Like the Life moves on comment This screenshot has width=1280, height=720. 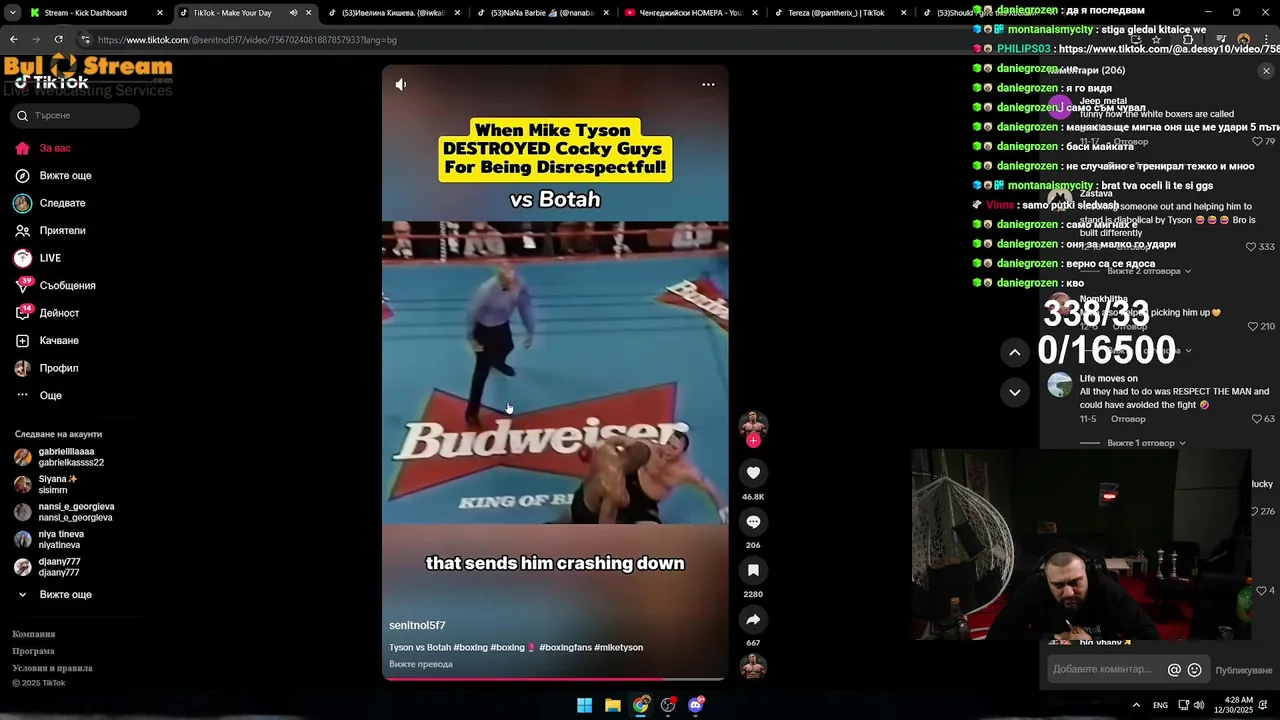1257,419
